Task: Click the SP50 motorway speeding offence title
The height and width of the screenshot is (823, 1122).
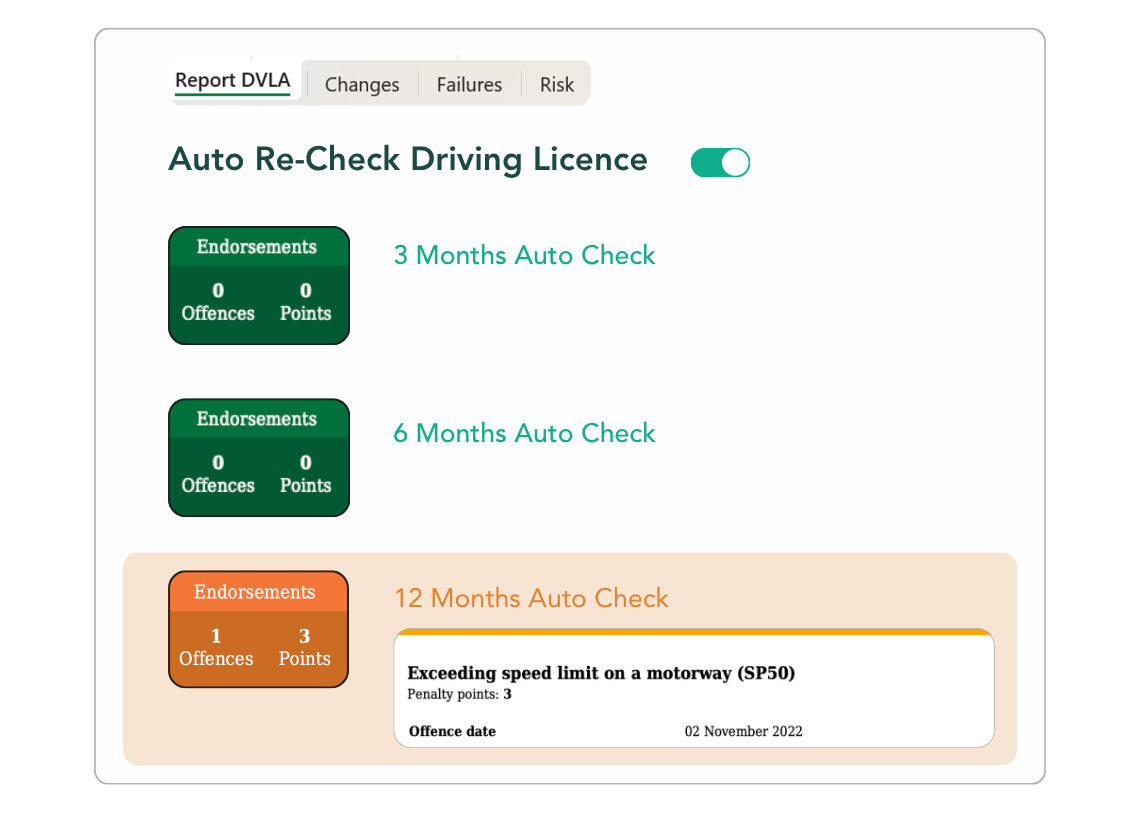Action: (601, 673)
